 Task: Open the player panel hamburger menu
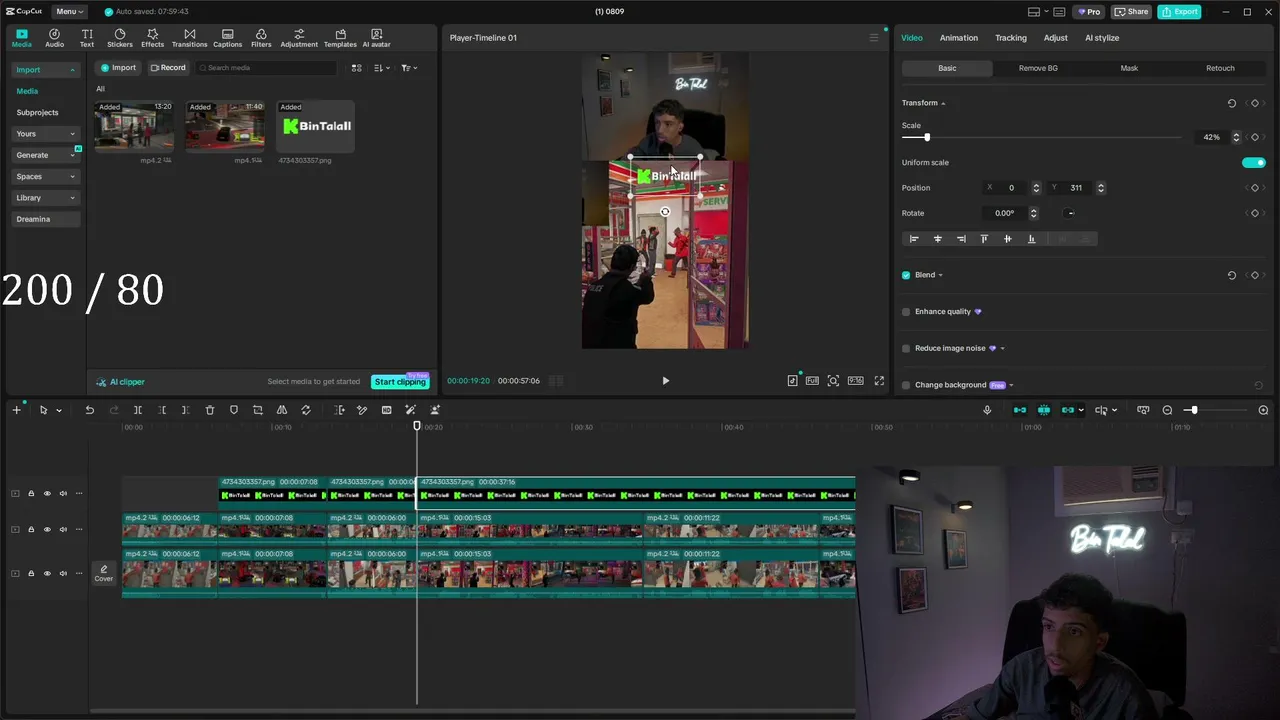(x=873, y=38)
